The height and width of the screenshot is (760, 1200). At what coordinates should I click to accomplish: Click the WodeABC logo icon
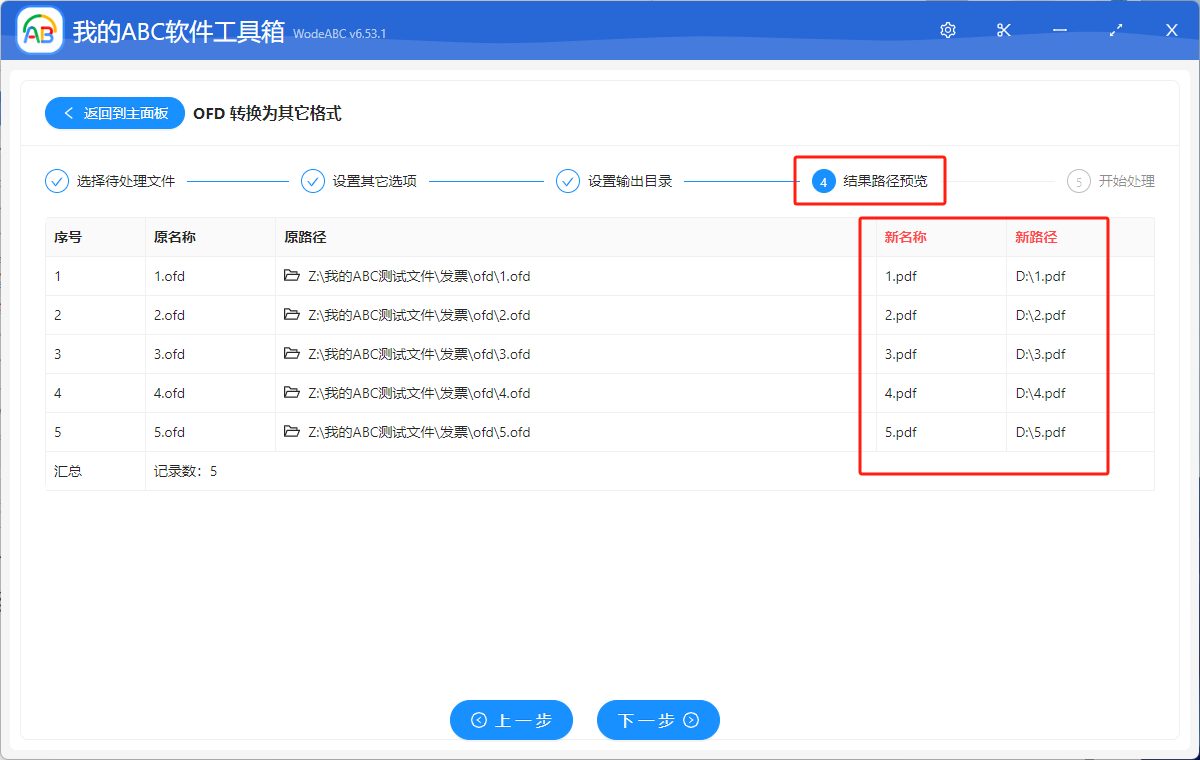(39, 29)
